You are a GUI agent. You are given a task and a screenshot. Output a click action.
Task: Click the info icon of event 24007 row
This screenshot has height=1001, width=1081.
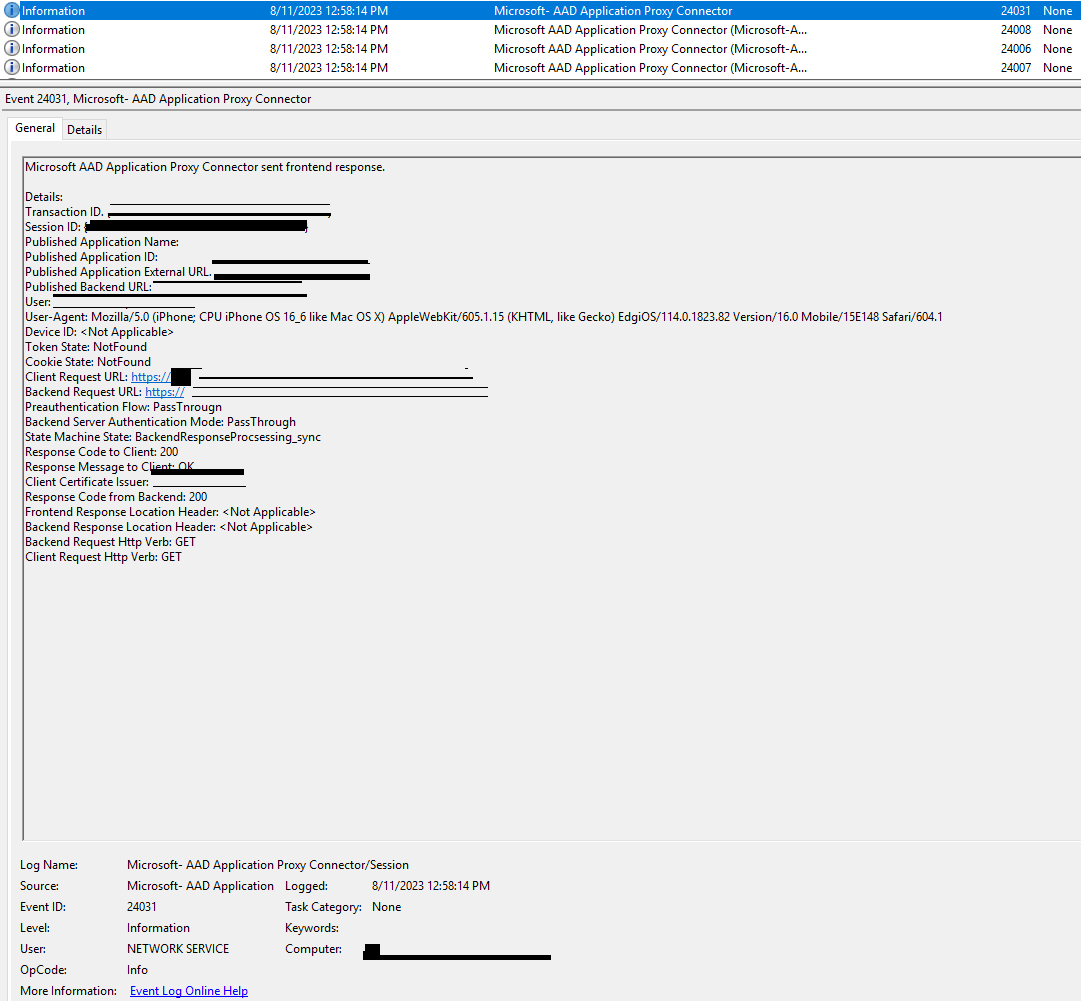pyautogui.click(x=12, y=68)
